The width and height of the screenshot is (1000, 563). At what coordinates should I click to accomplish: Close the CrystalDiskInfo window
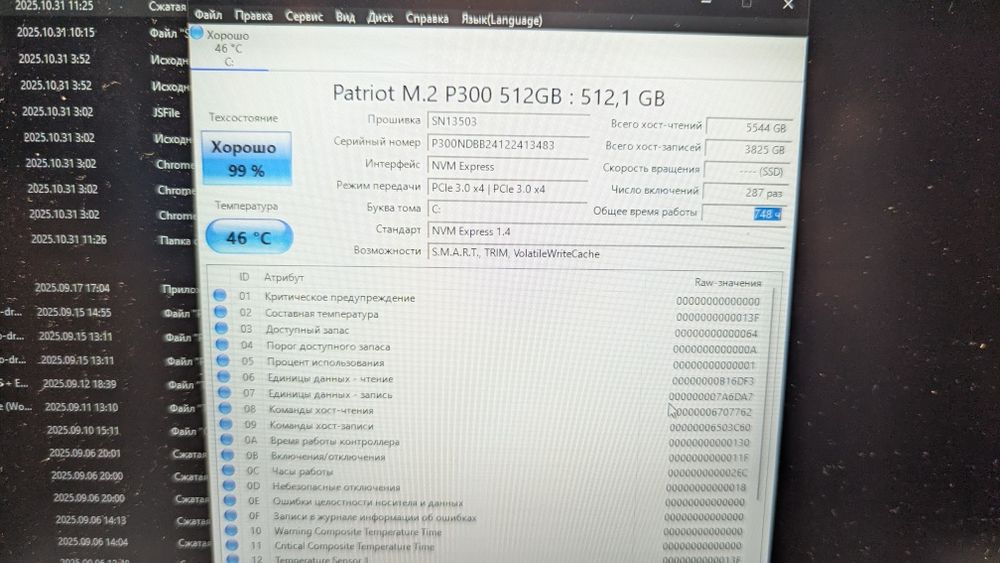point(788,4)
